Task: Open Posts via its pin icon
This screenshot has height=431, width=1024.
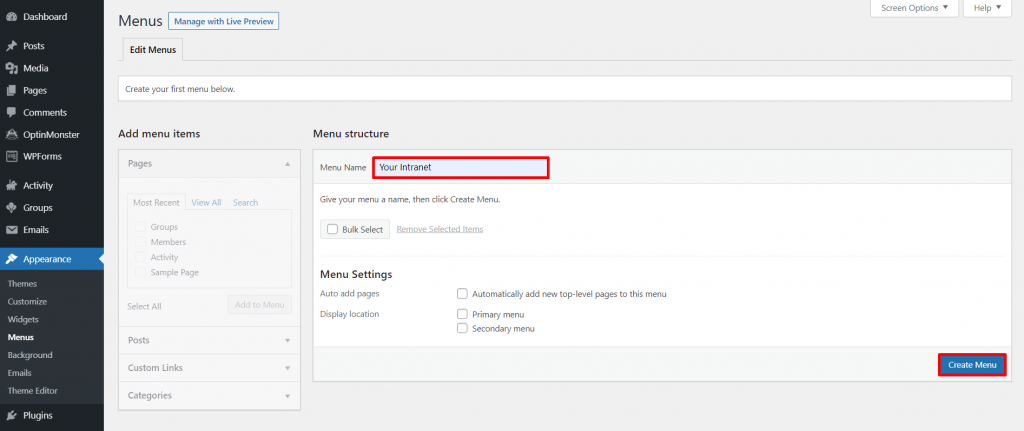Action: click(11, 46)
